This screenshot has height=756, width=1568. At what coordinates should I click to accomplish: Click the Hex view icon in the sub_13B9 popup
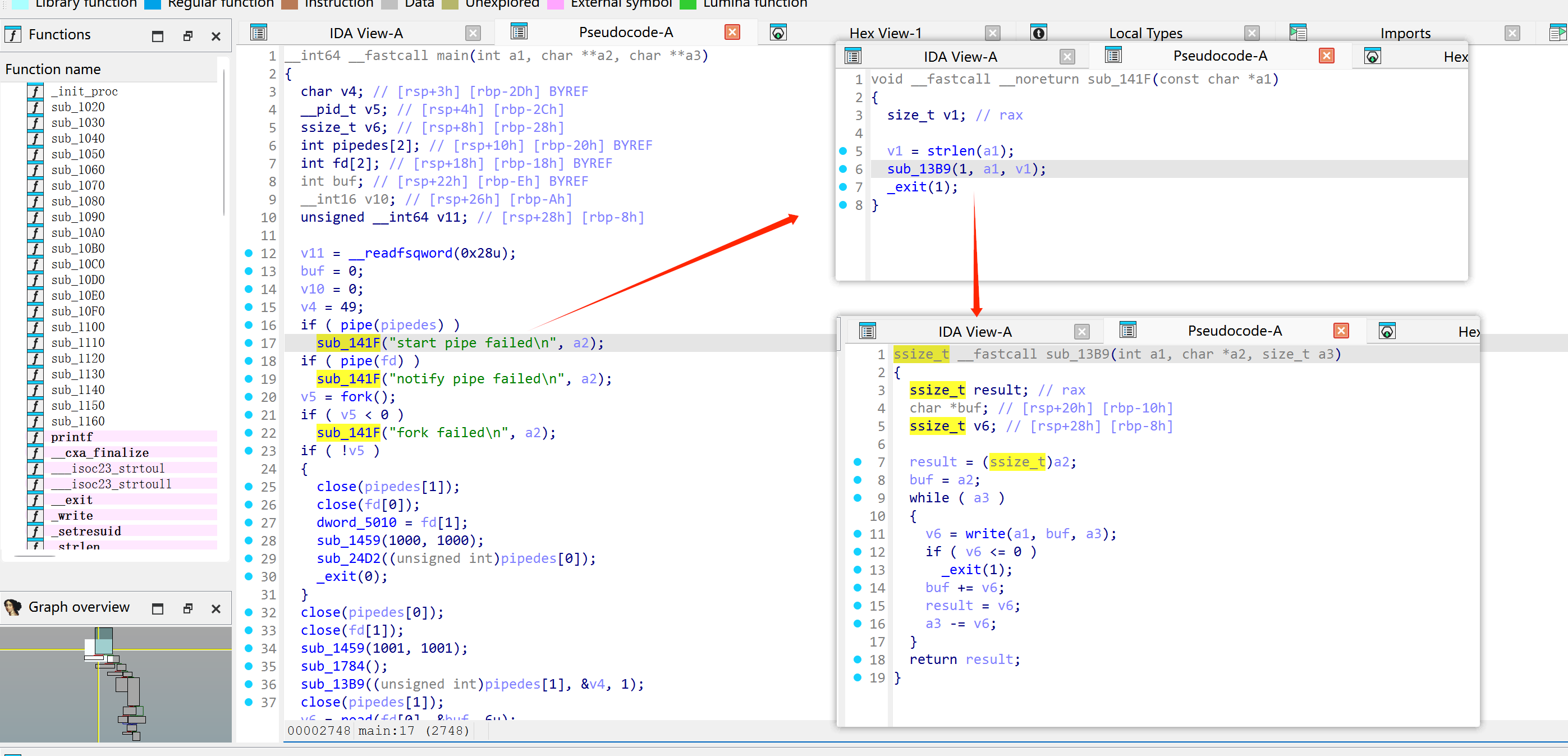click(1387, 332)
